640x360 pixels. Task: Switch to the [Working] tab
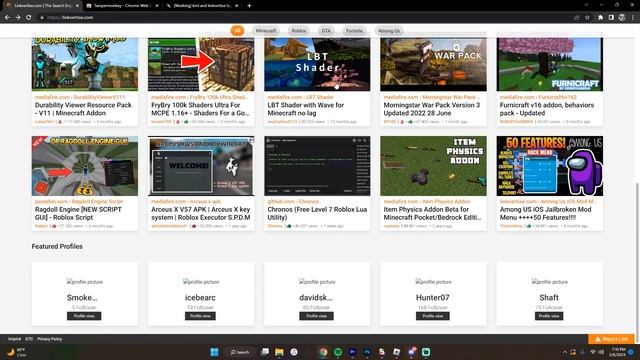point(202,6)
